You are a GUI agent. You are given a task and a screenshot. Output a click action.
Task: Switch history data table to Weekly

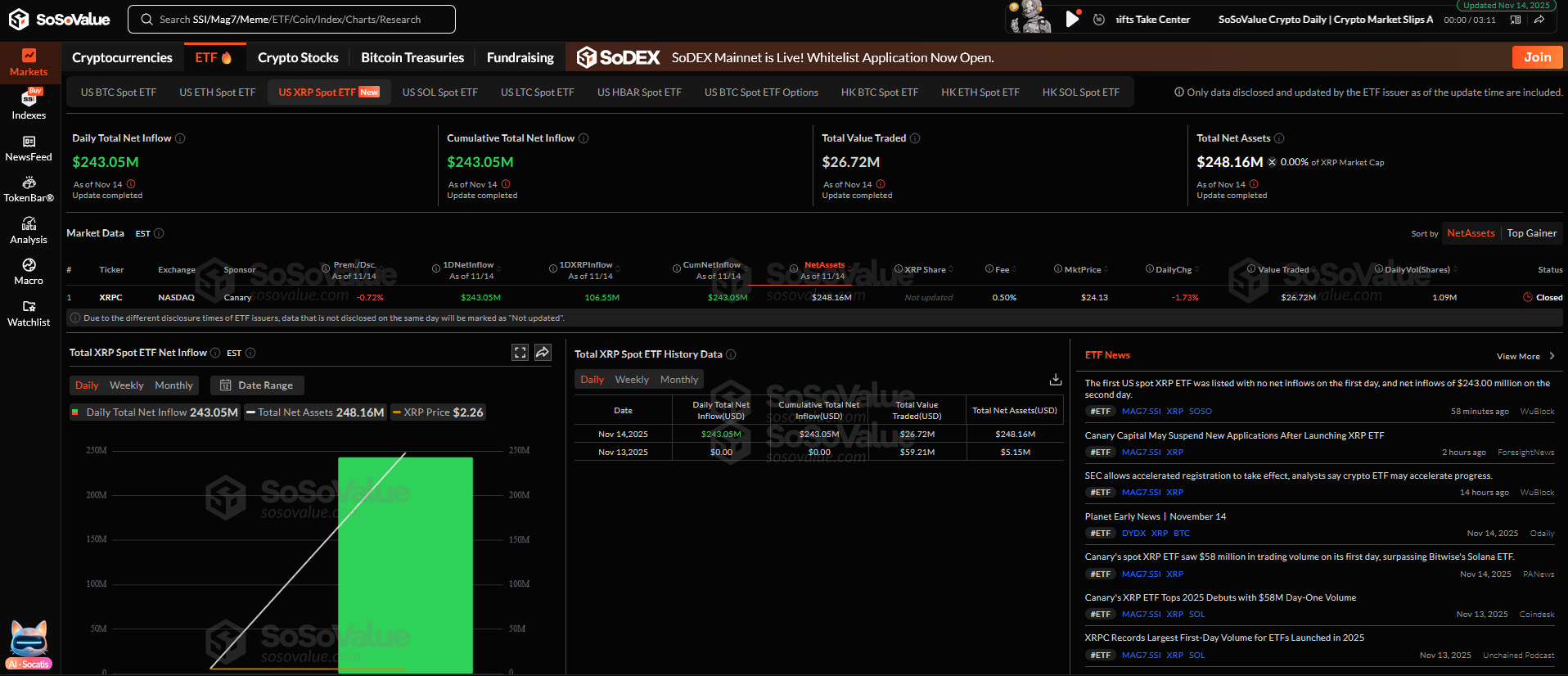coord(632,380)
